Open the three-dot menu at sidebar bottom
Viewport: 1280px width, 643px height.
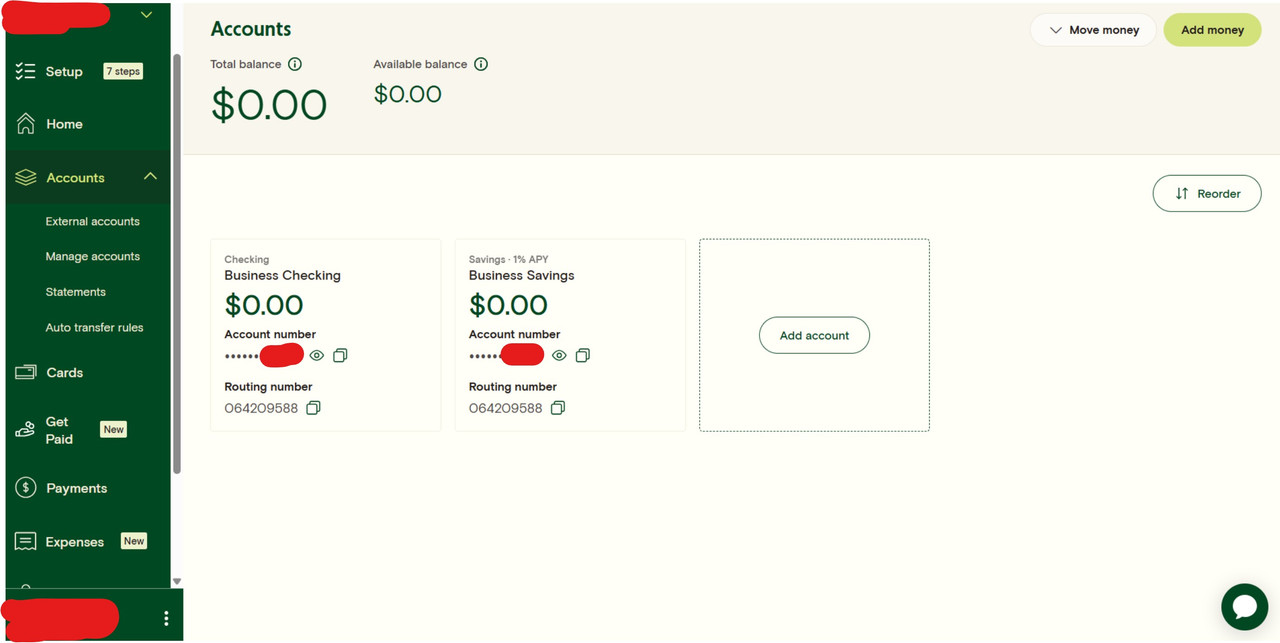[166, 619]
